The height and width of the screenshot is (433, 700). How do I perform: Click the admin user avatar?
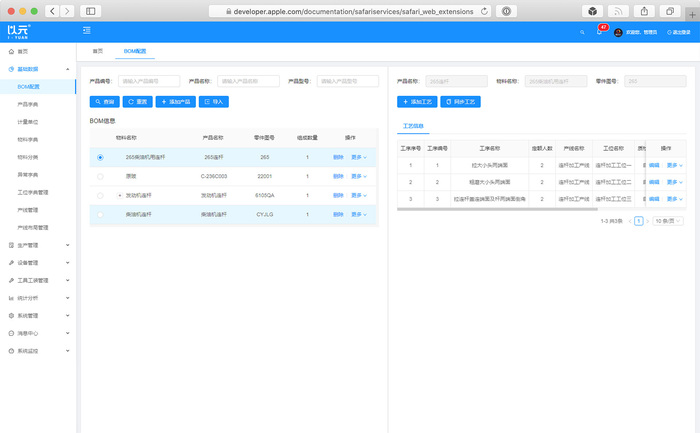(x=618, y=32)
